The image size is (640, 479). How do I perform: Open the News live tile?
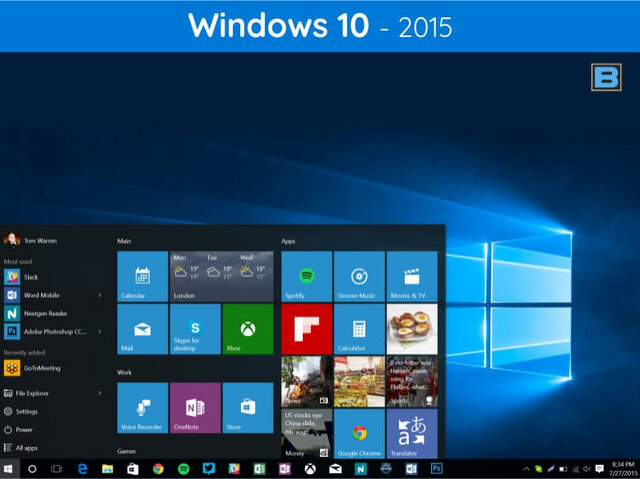click(307, 381)
